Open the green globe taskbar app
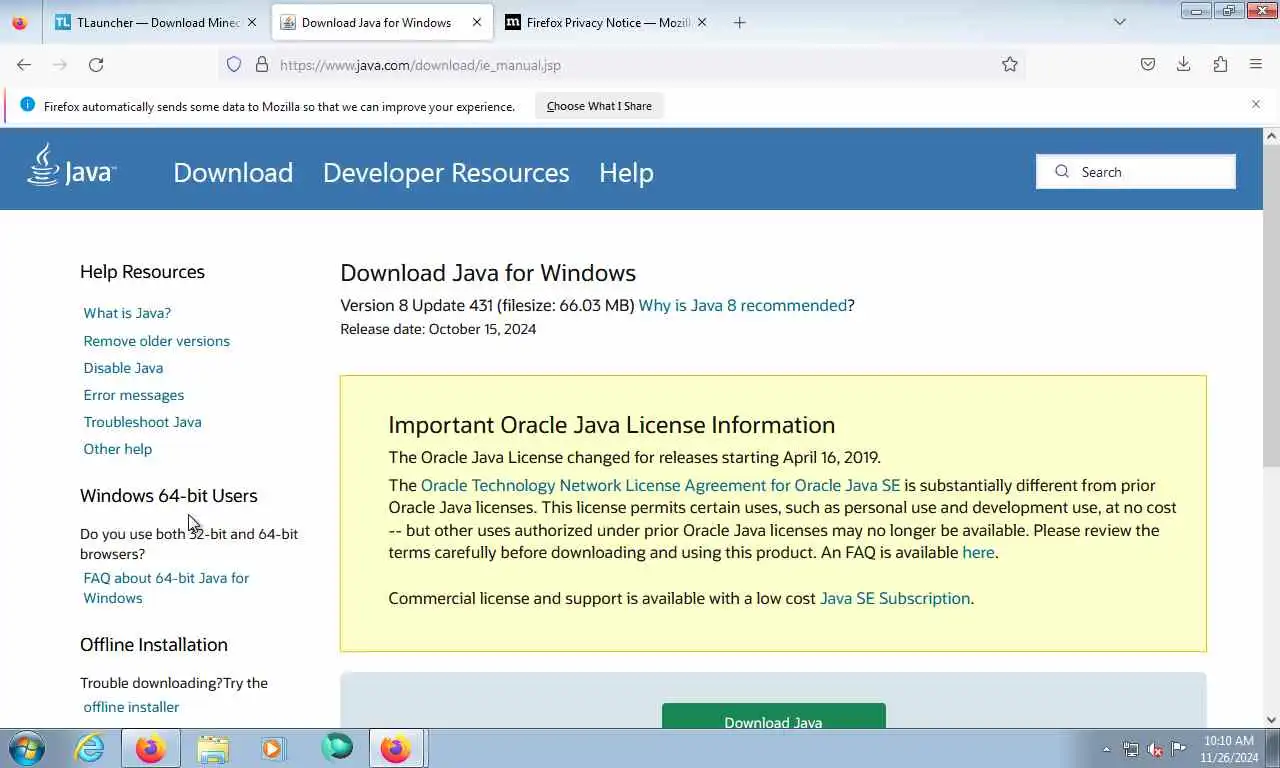Image resolution: width=1280 pixels, height=768 pixels. click(337, 747)
